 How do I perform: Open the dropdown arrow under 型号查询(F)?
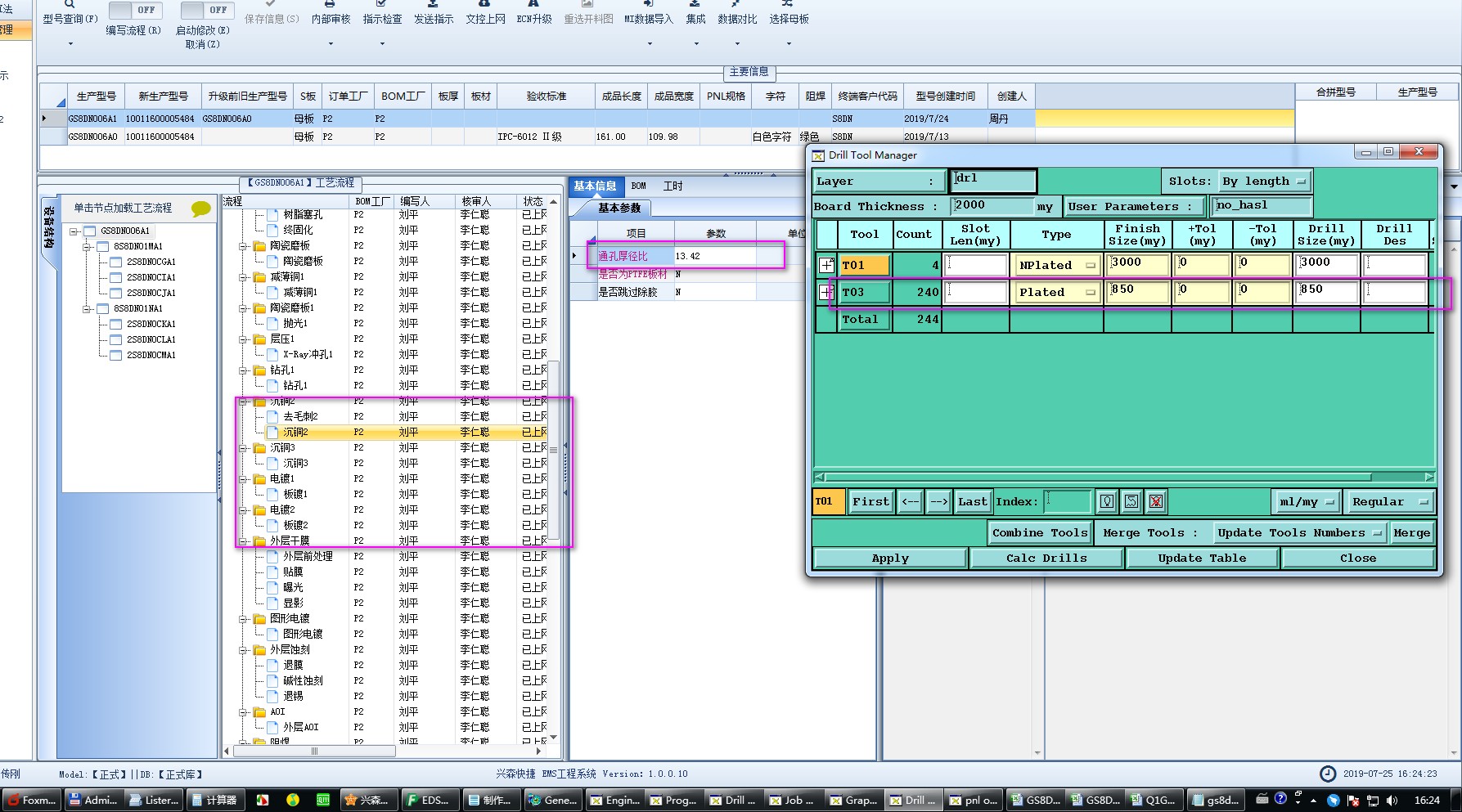click(70, 43)
